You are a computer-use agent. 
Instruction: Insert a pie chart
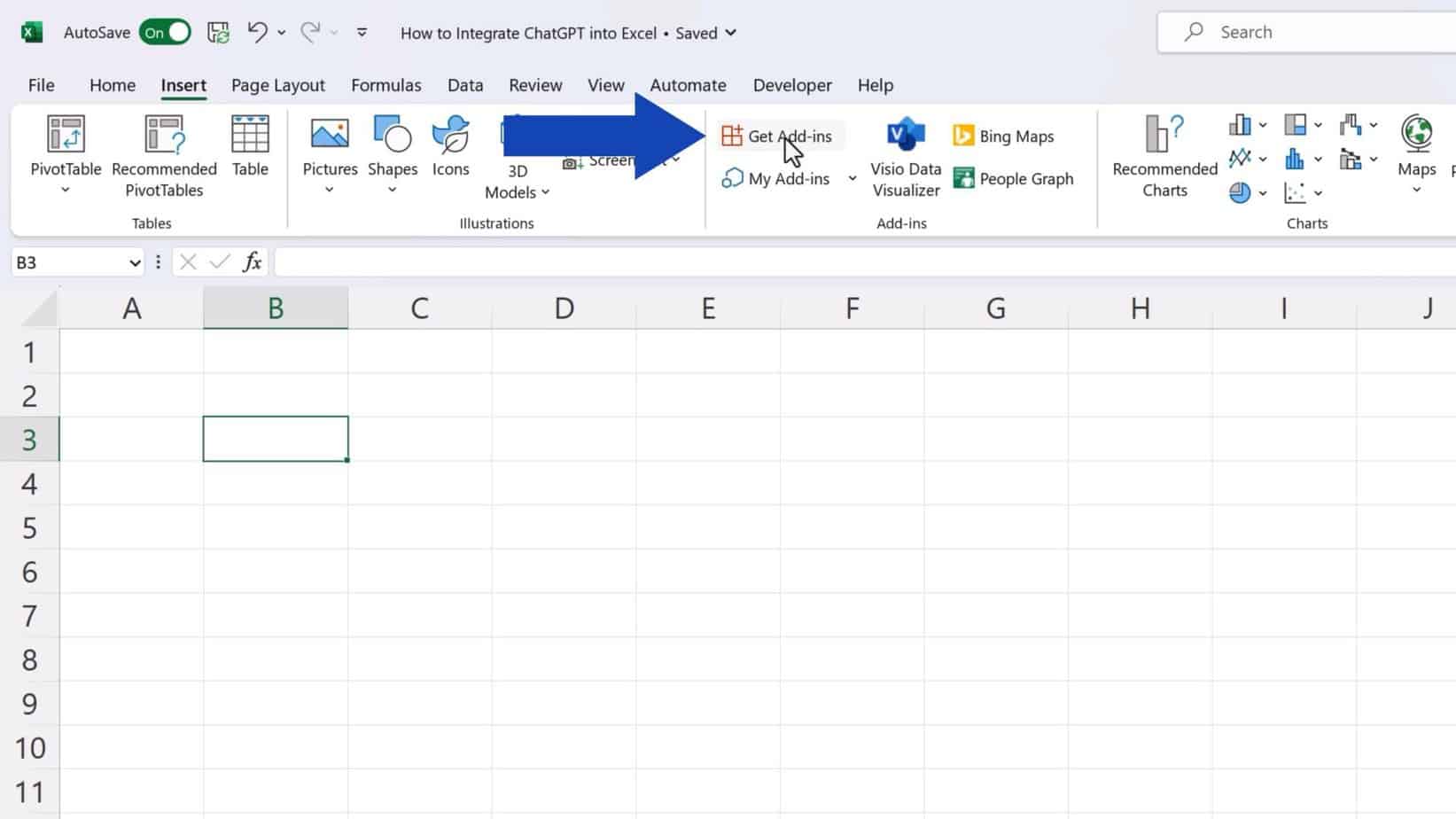[x=1242, y=192]
